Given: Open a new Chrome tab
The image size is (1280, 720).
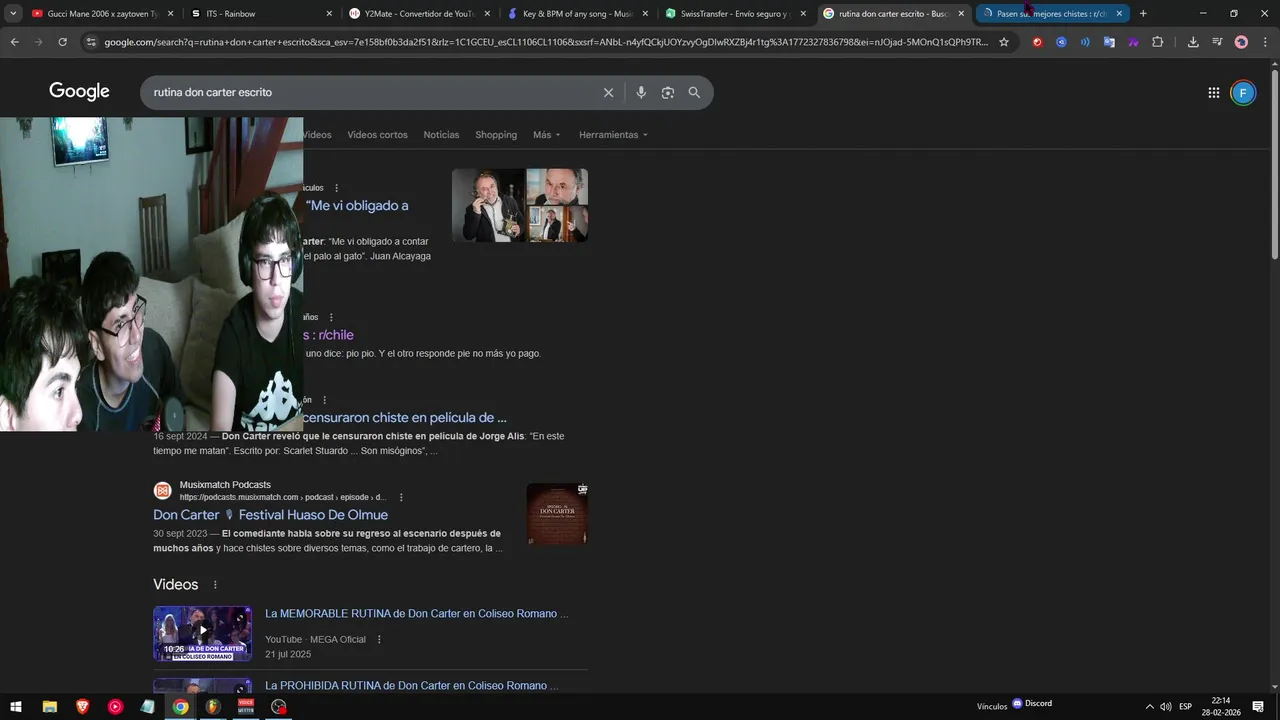Looking at the screenshot, I should (1143, 13).
